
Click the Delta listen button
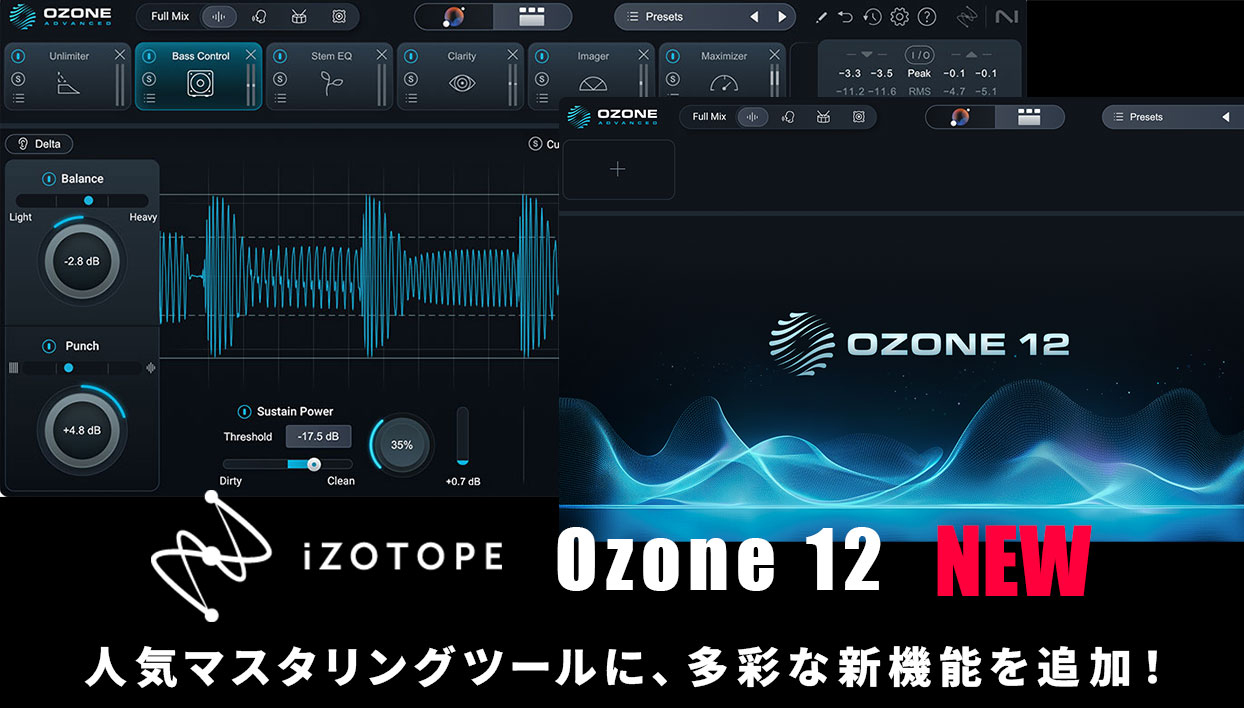(39, 144)
